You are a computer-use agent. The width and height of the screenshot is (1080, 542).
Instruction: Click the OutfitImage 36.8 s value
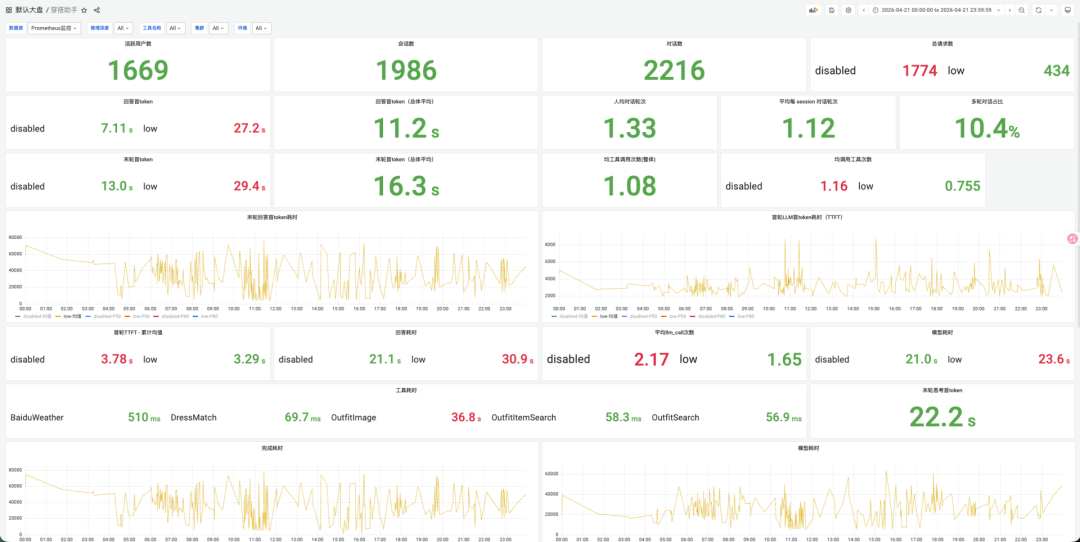point(466,417)
